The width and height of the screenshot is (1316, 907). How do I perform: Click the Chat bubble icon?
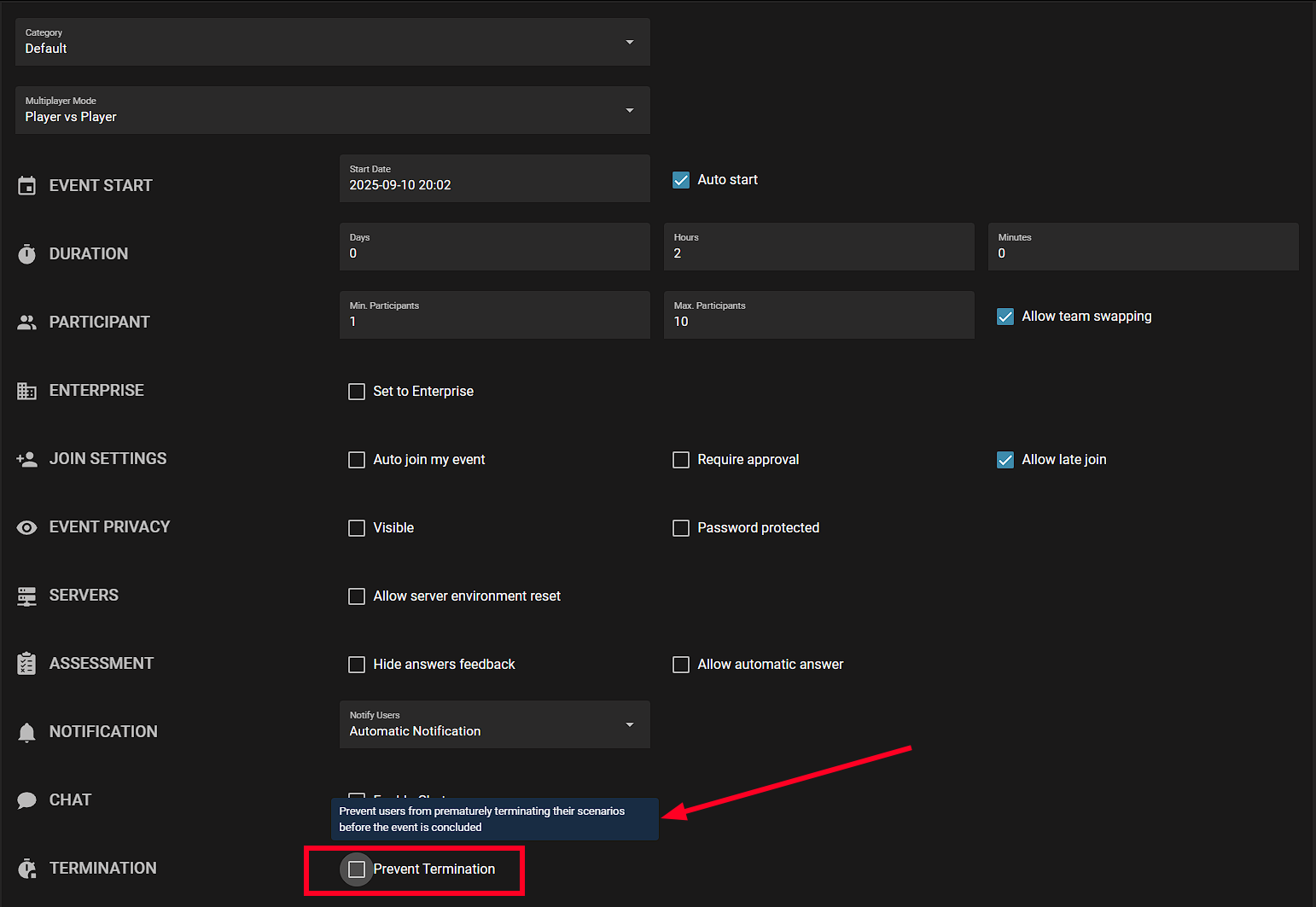(27, 800)
